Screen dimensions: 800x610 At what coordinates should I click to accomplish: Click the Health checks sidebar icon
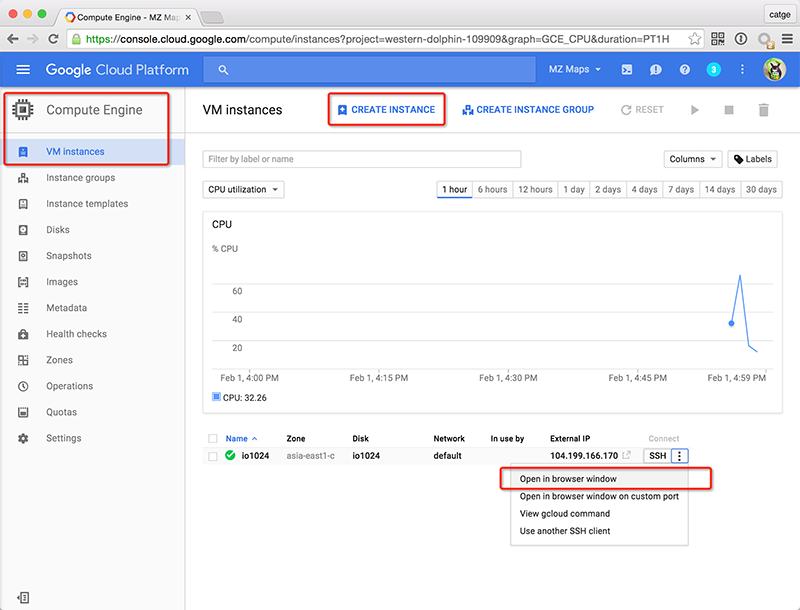[23, 334]
